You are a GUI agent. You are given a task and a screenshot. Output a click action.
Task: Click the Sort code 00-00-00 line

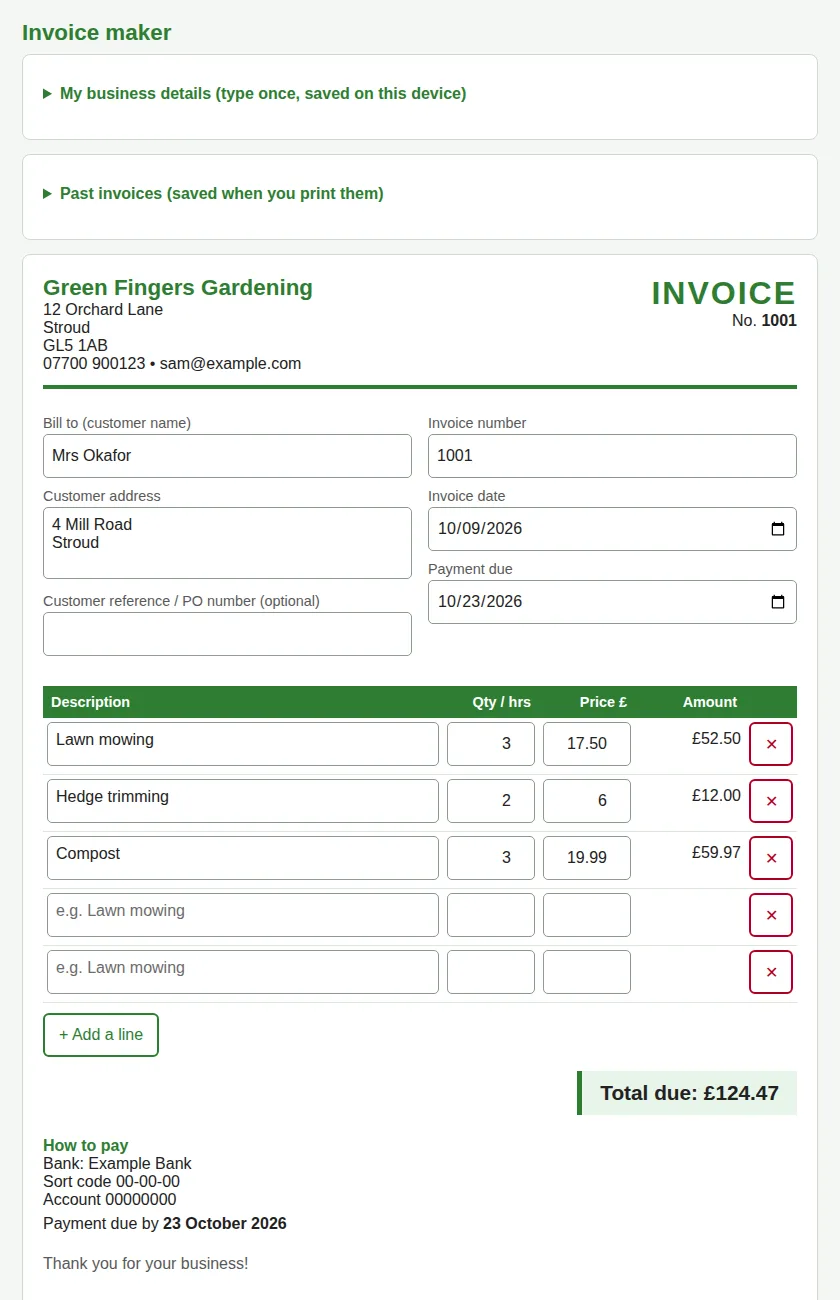tap(112, 1182)
